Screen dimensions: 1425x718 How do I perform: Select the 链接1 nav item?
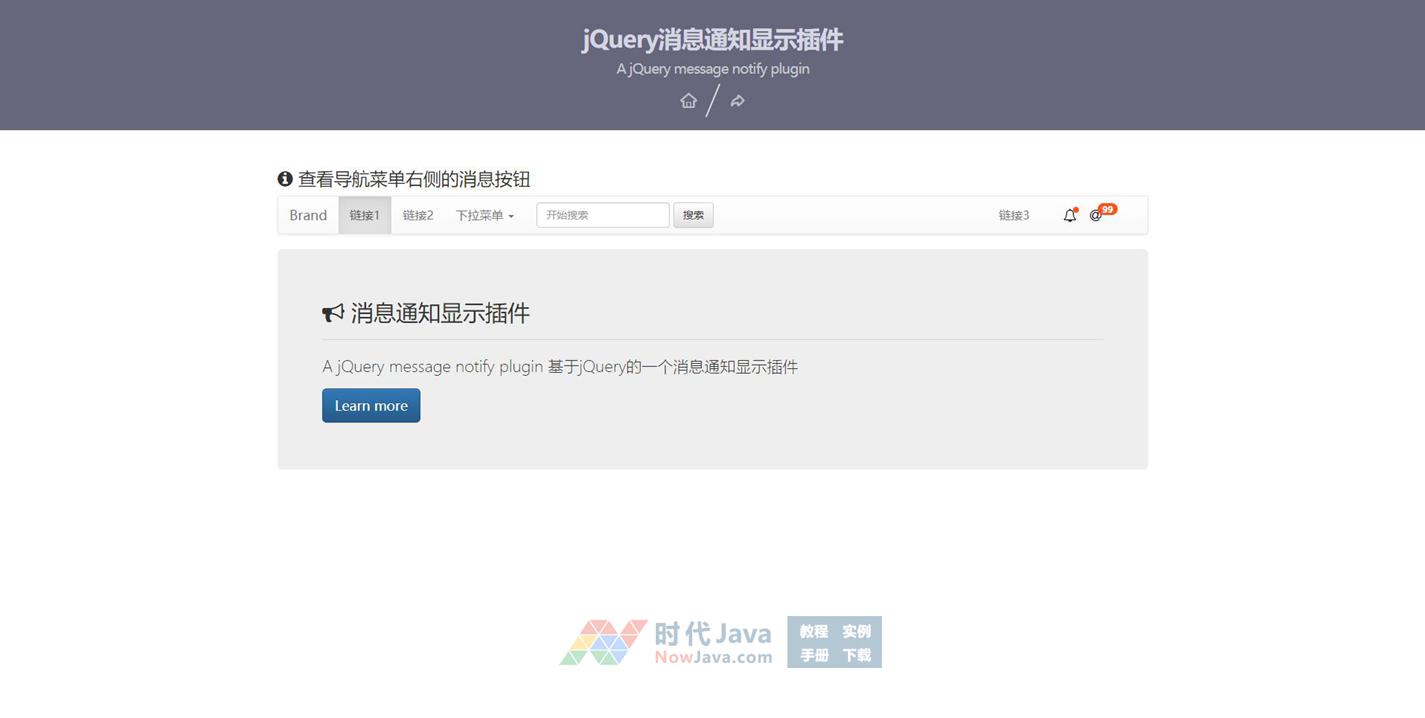364,215
